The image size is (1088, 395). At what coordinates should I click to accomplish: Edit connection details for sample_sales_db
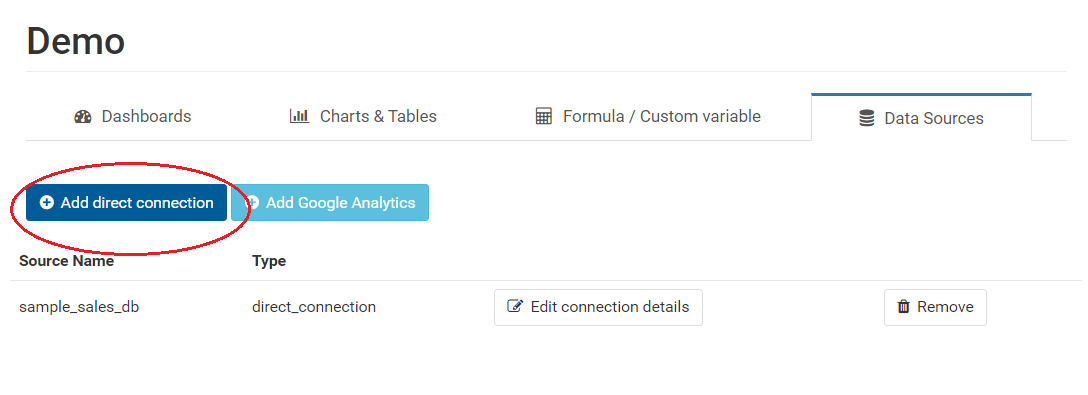pyautogui.click(x=598, y=307)
